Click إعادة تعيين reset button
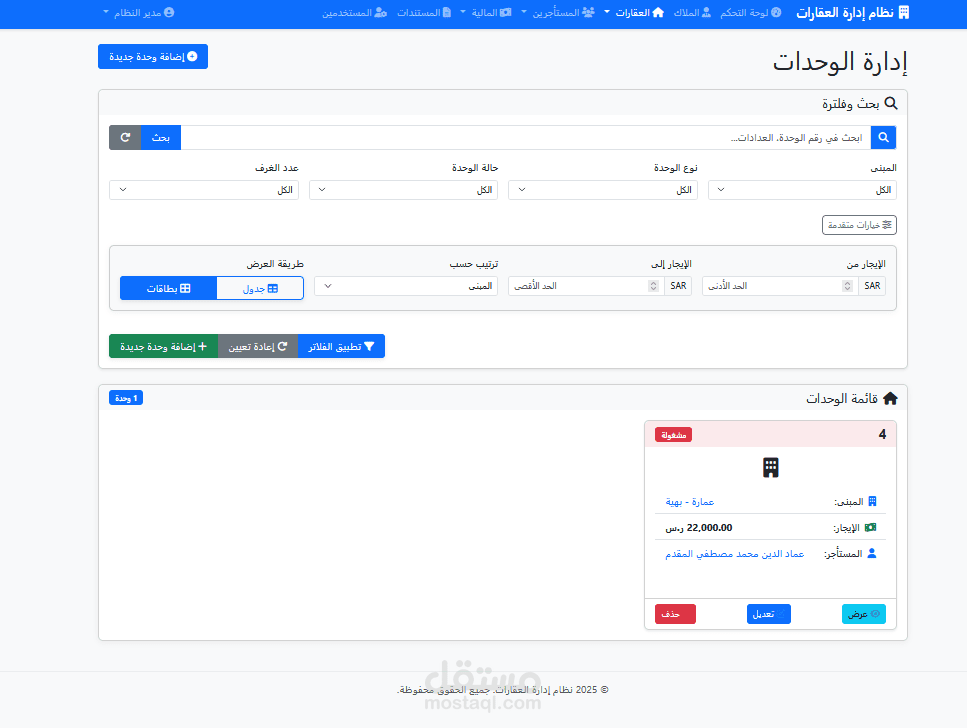Image resolution: width=967 pixels, height=728 pixels. pos(258,346)
